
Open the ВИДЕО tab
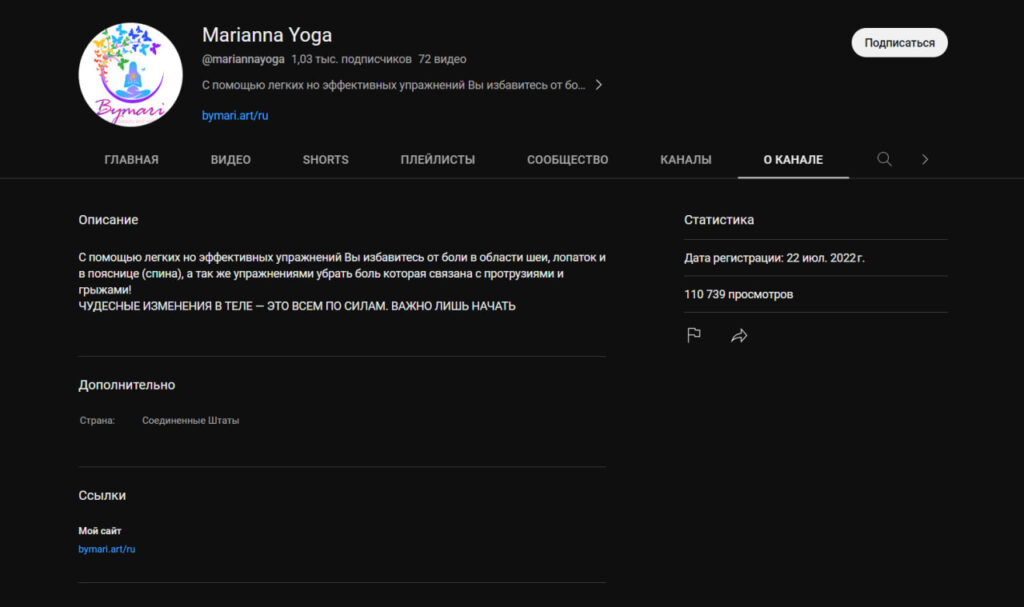point(230,160)
